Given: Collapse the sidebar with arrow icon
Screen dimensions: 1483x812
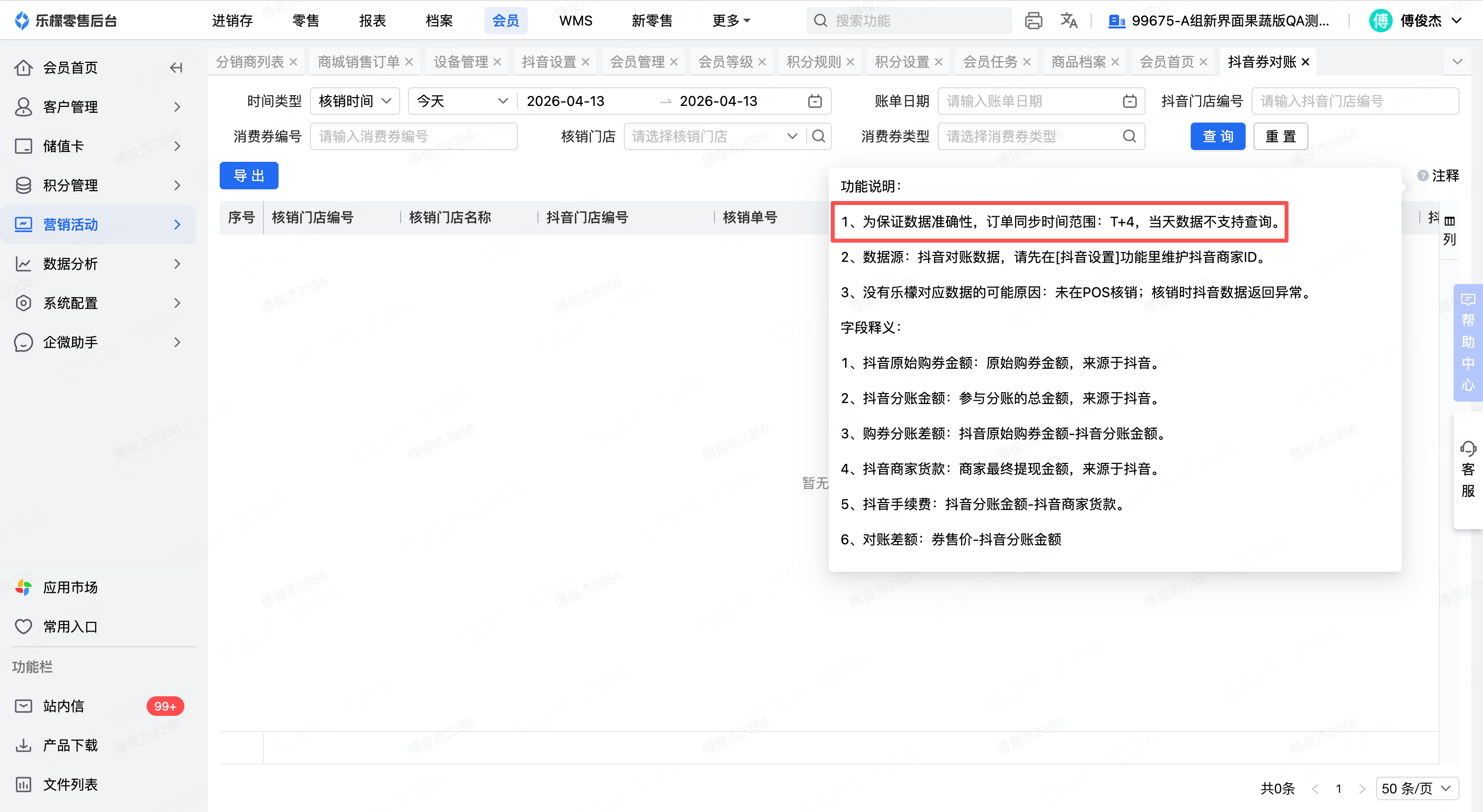Looking at the screenshot, I should [176, 68].
